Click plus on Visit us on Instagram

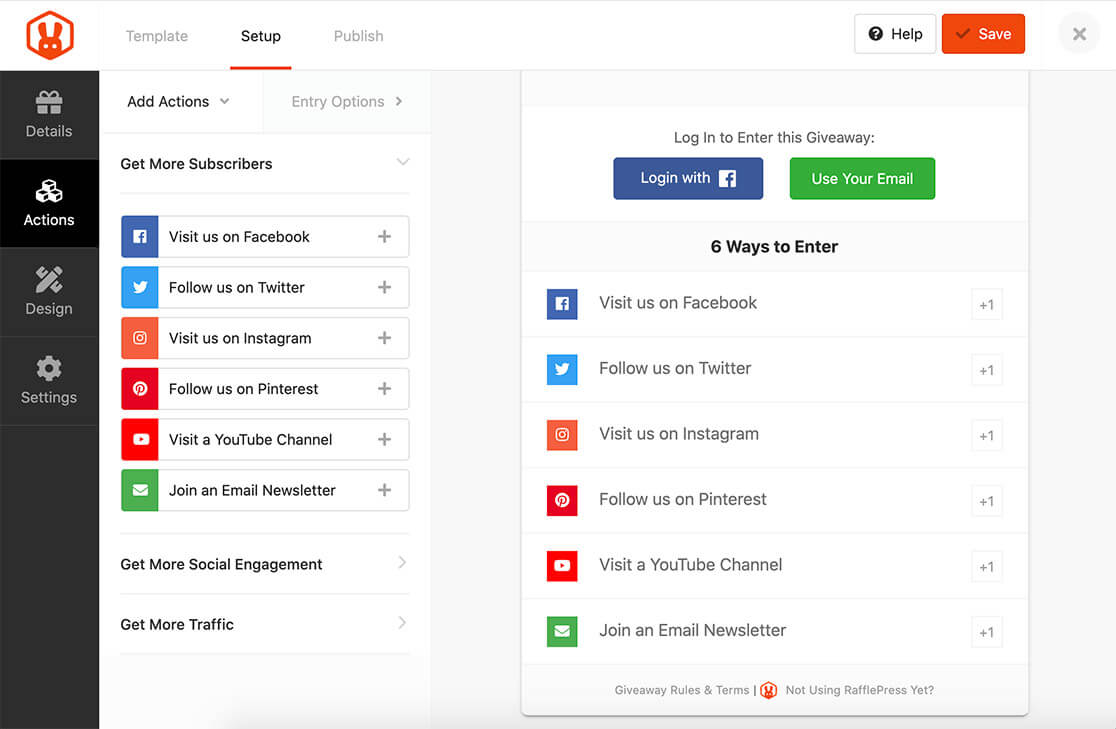coord(384,337)
